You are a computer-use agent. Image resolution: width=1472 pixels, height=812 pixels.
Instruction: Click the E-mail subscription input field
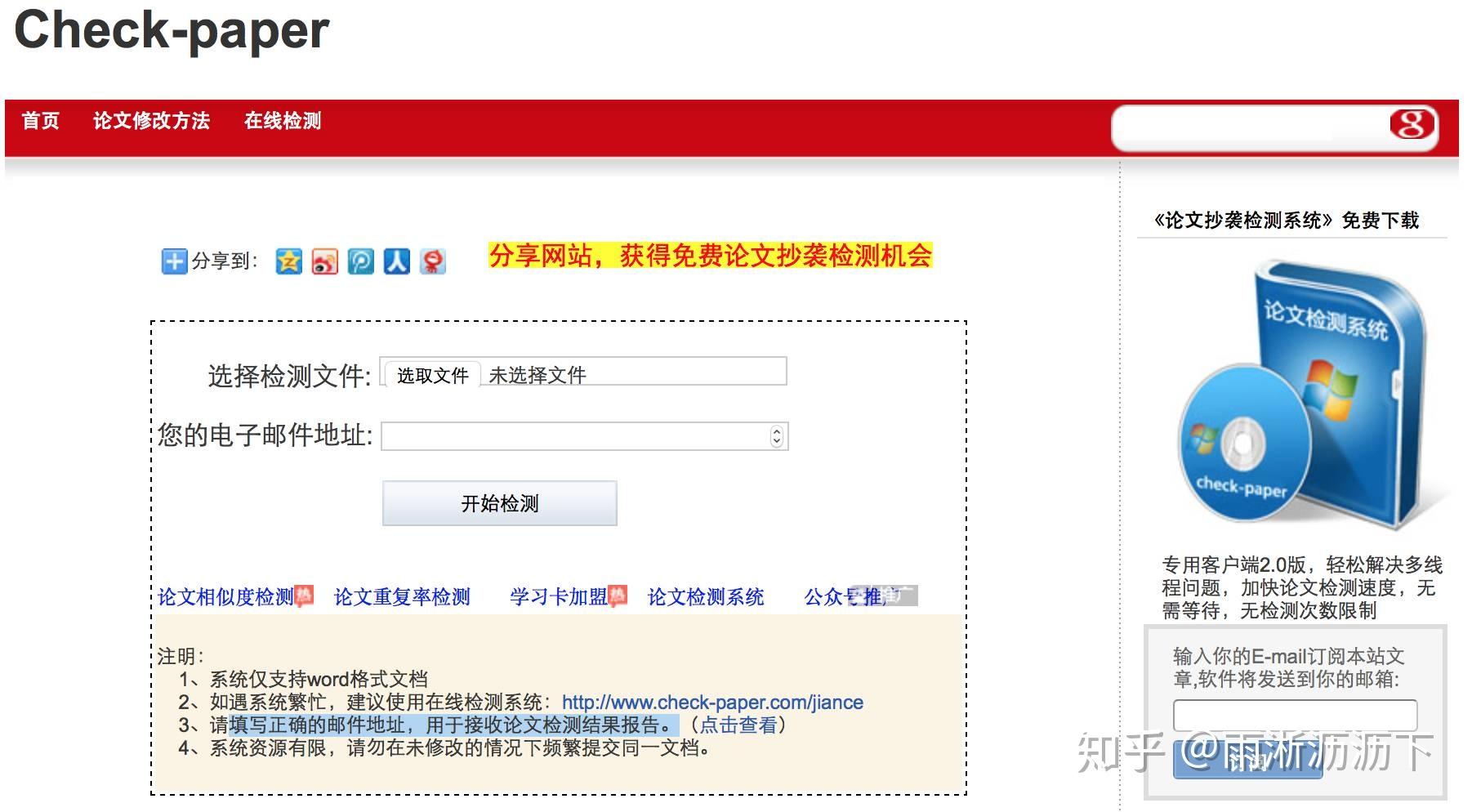tap(1295, 715)
